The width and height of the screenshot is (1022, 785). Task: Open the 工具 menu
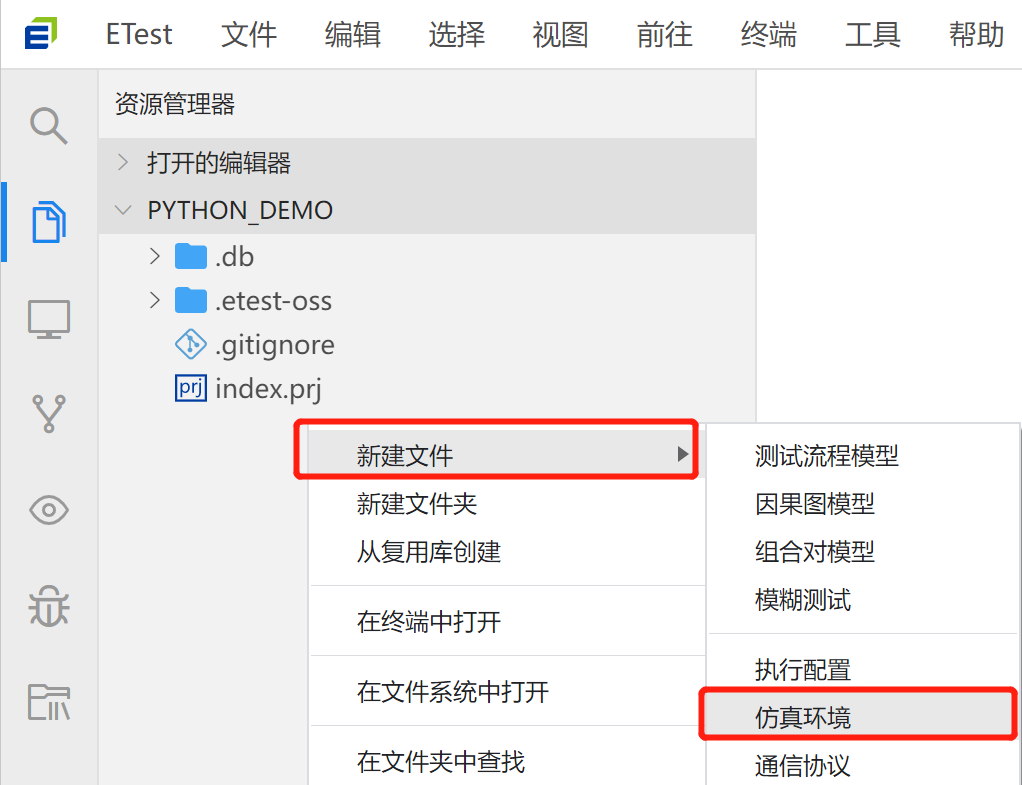(x=871, y=34)
